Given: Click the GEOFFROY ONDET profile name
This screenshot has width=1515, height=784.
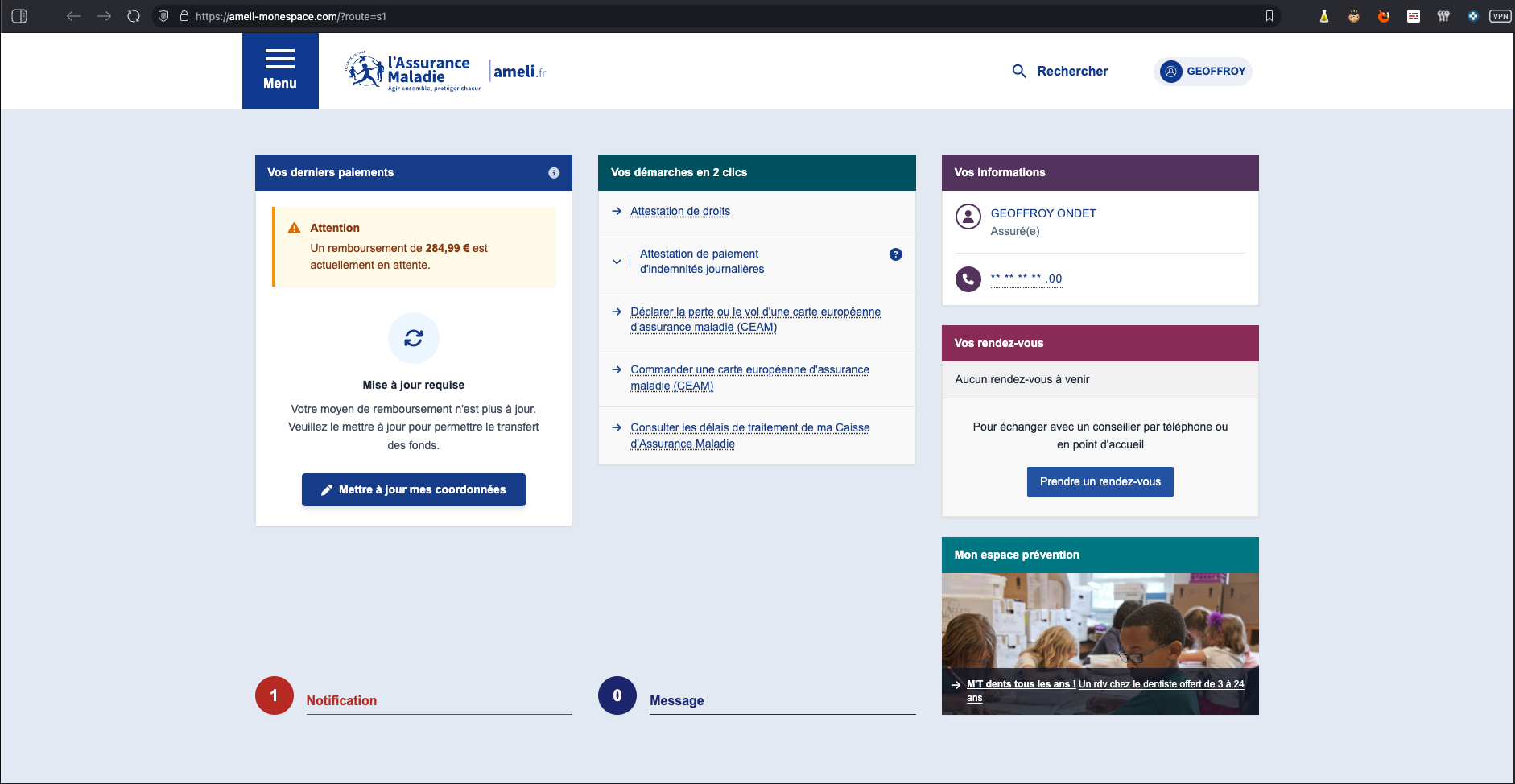Looking at the screenshot, I should pos(1043,213).
